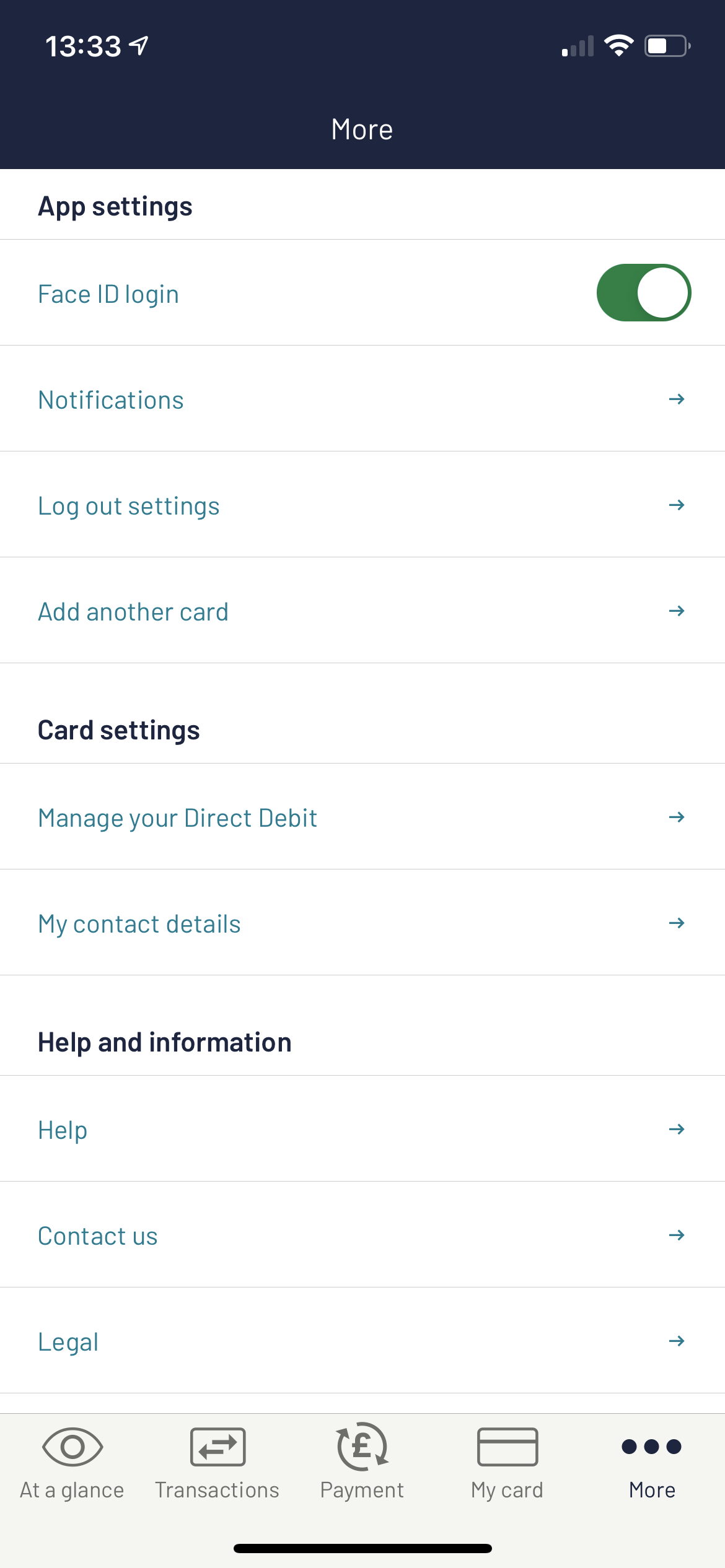The height and width of the screenshot is (1568, 725).
Task: Tap the More three-dots icon
Action: 651,1447
